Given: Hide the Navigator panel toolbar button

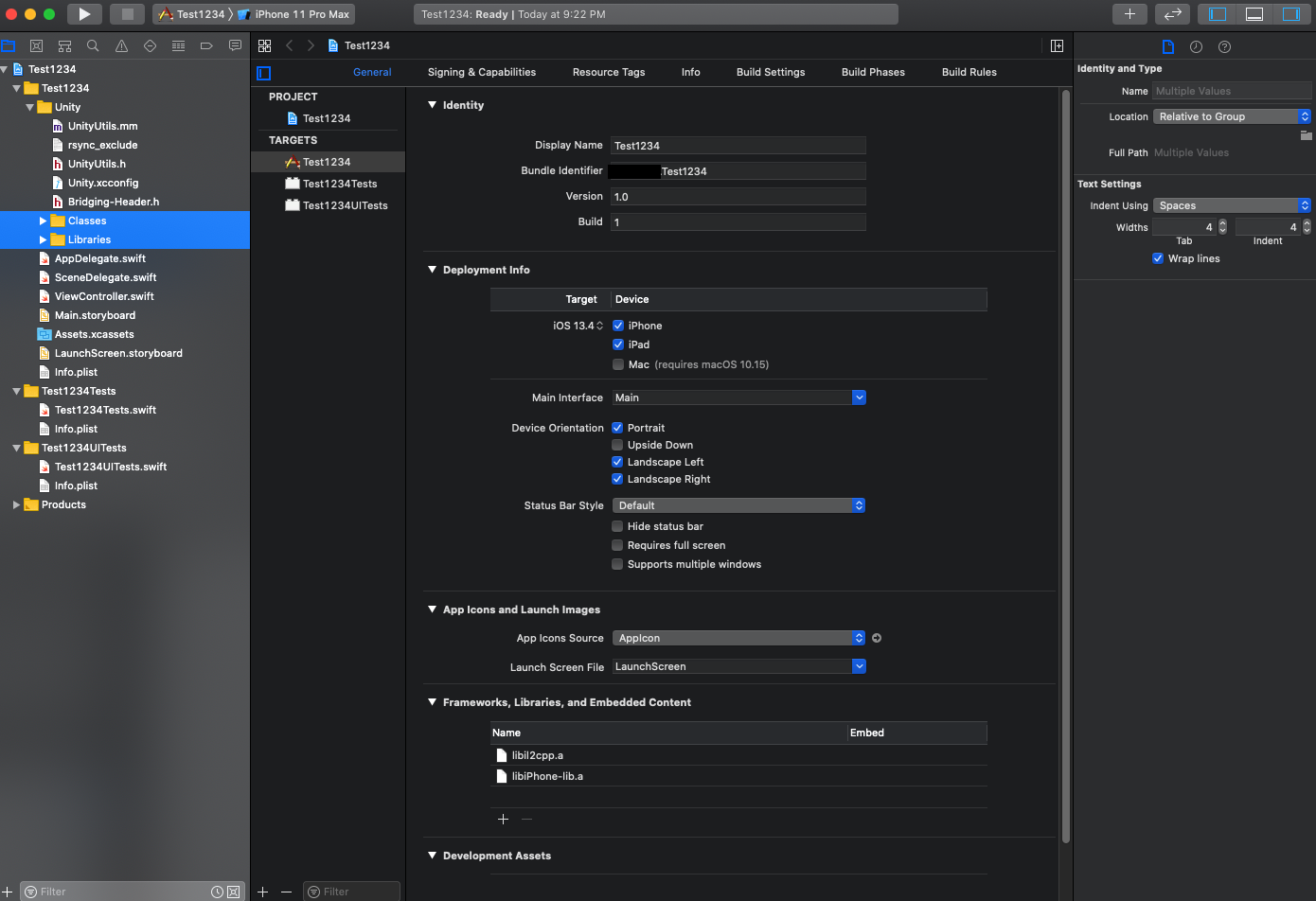Looking at the screenshot, I should click(1218, 14).
